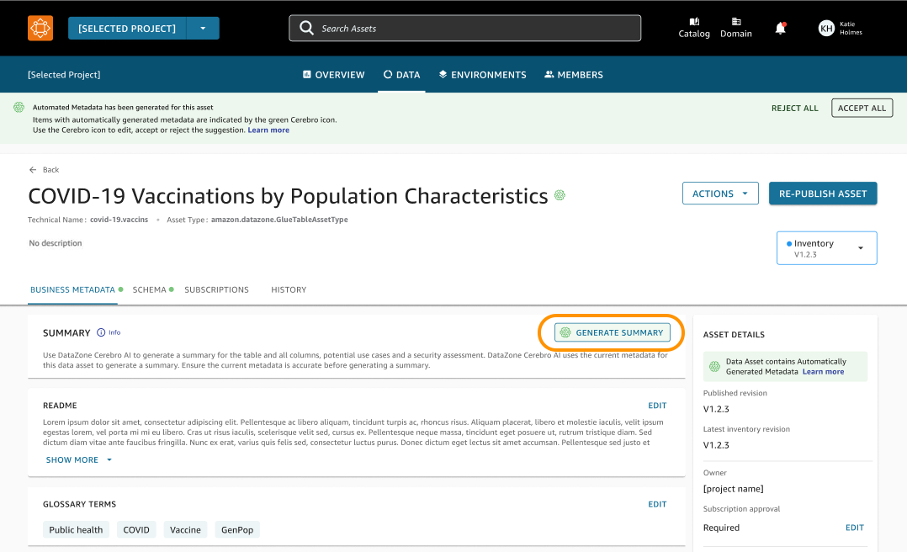This screenshot has width=908, height=552.
Task: Click Reject All in the banner
Action: [x=794, y=108]
